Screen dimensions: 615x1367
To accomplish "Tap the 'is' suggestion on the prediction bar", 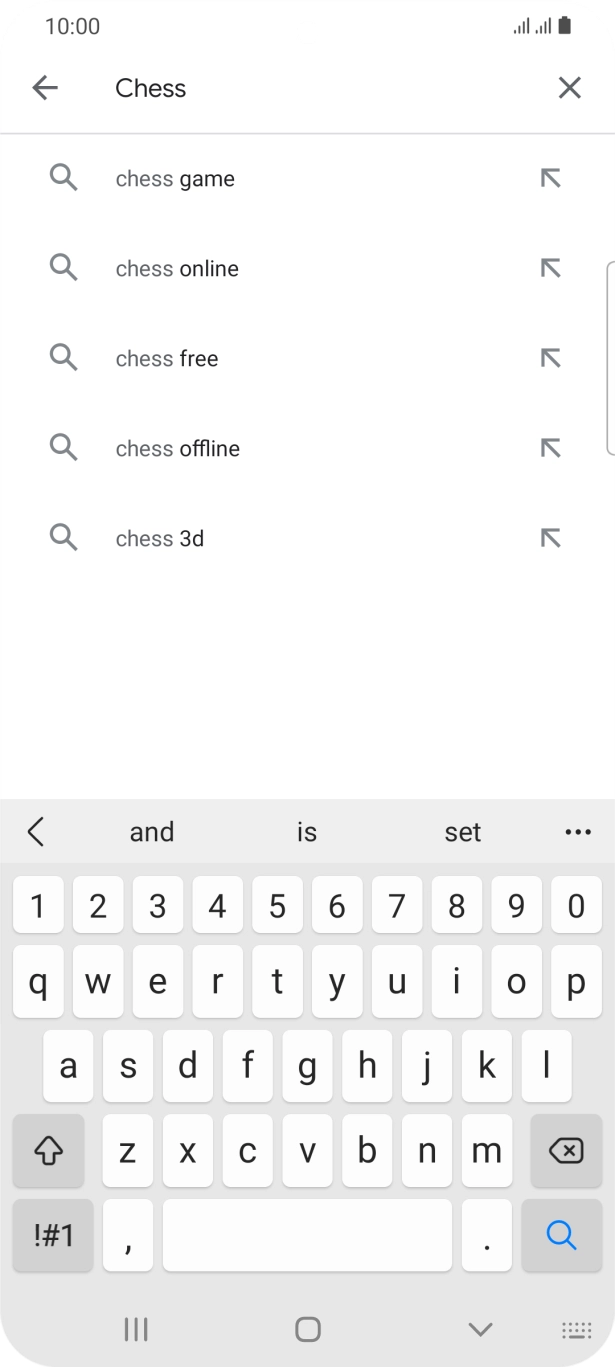I will click(307, 831).
